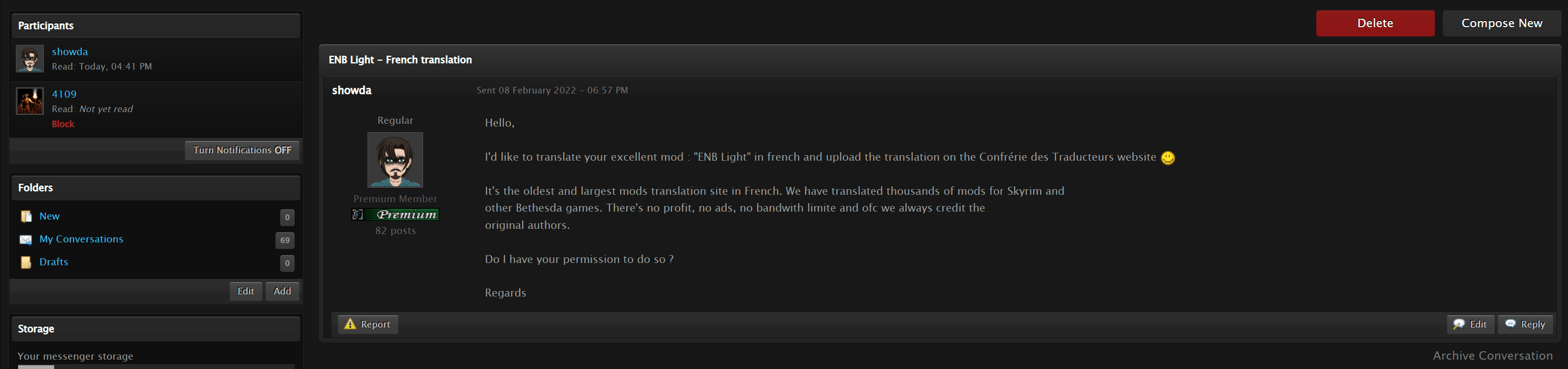Delete this conversation
This screenshot has width=1568, height=369.
[1374, 23]
